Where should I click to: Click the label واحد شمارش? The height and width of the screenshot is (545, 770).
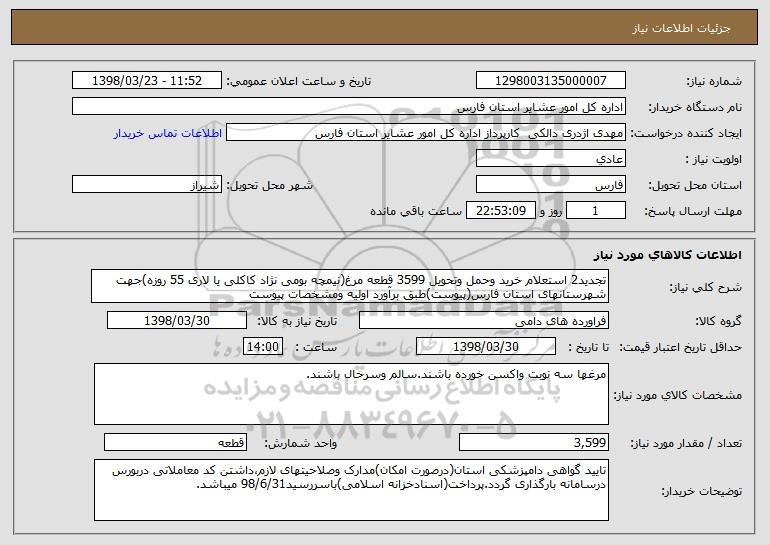pos(301,443)
